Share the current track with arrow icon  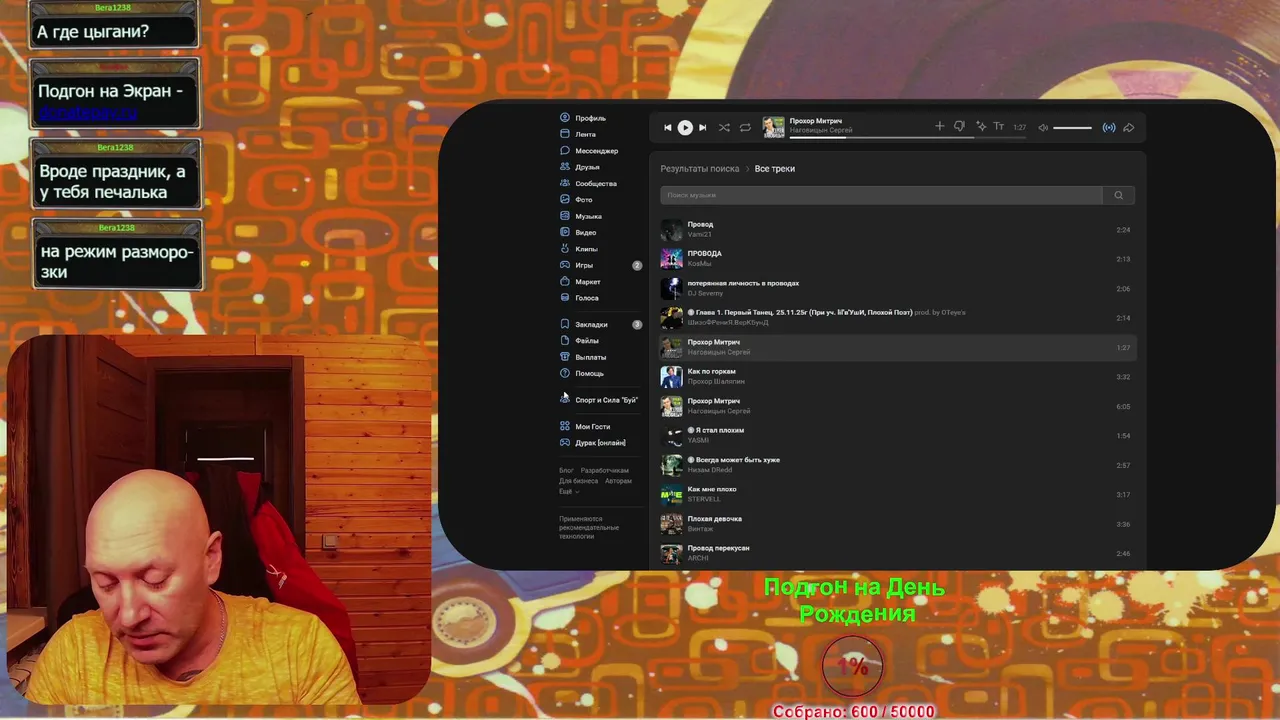pyautogui.click(x=1128, y=127)
